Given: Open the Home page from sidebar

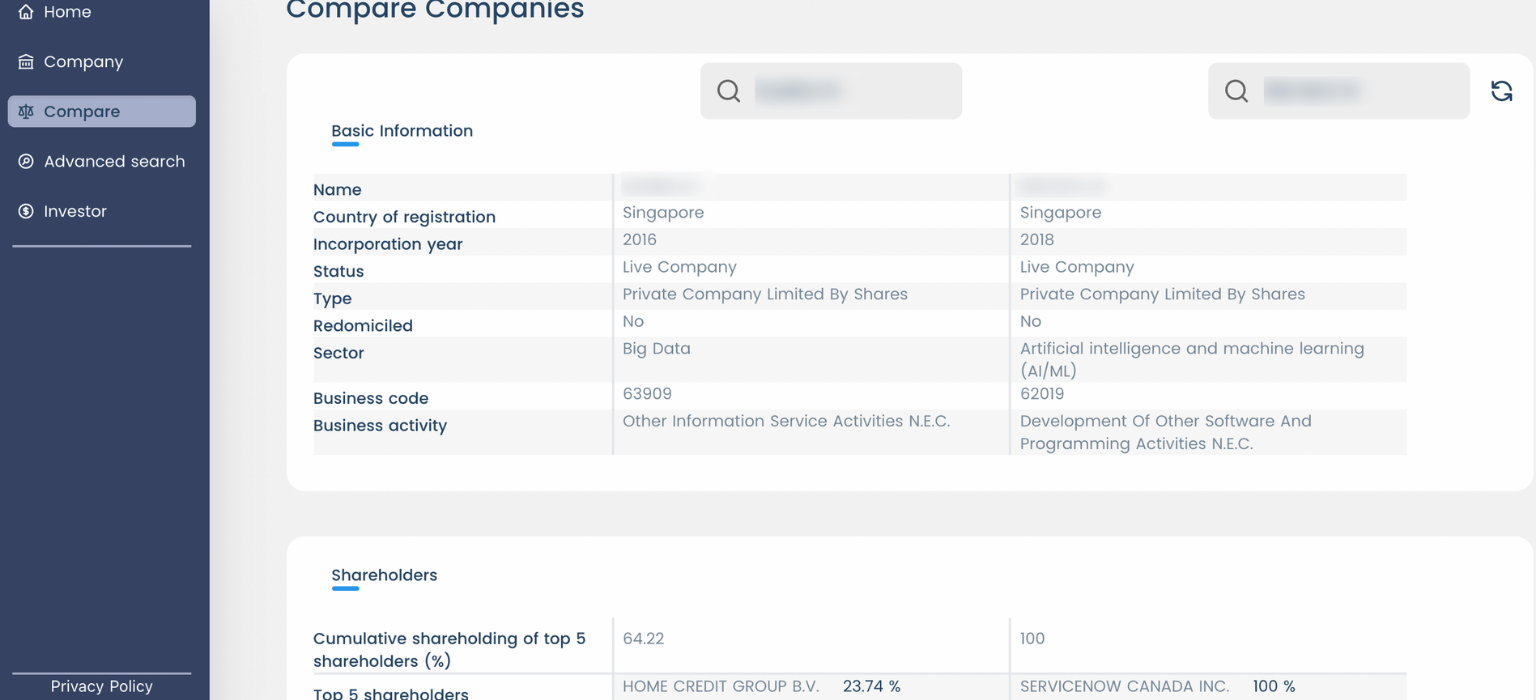Looking at the screenshot, I should pos(67,12).
